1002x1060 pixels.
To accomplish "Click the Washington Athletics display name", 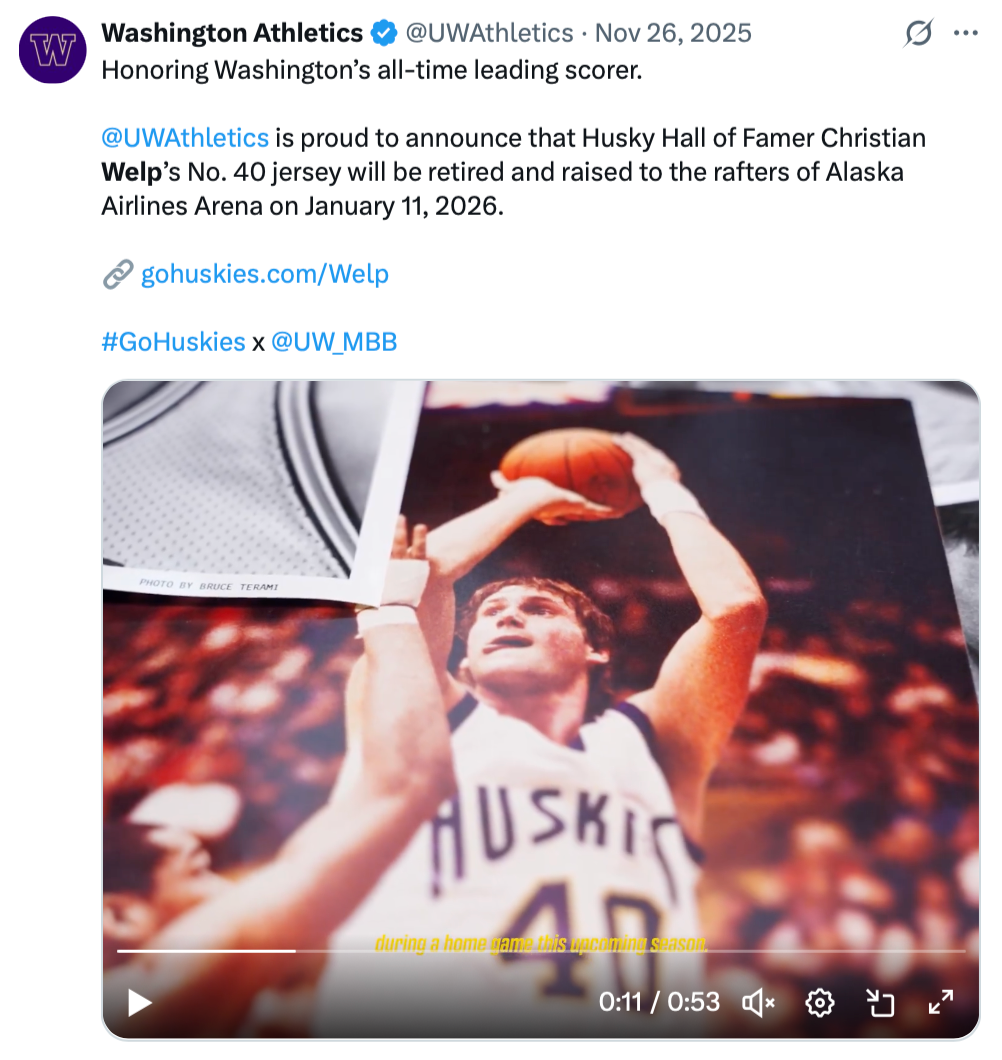I will [x=232, y=33].
